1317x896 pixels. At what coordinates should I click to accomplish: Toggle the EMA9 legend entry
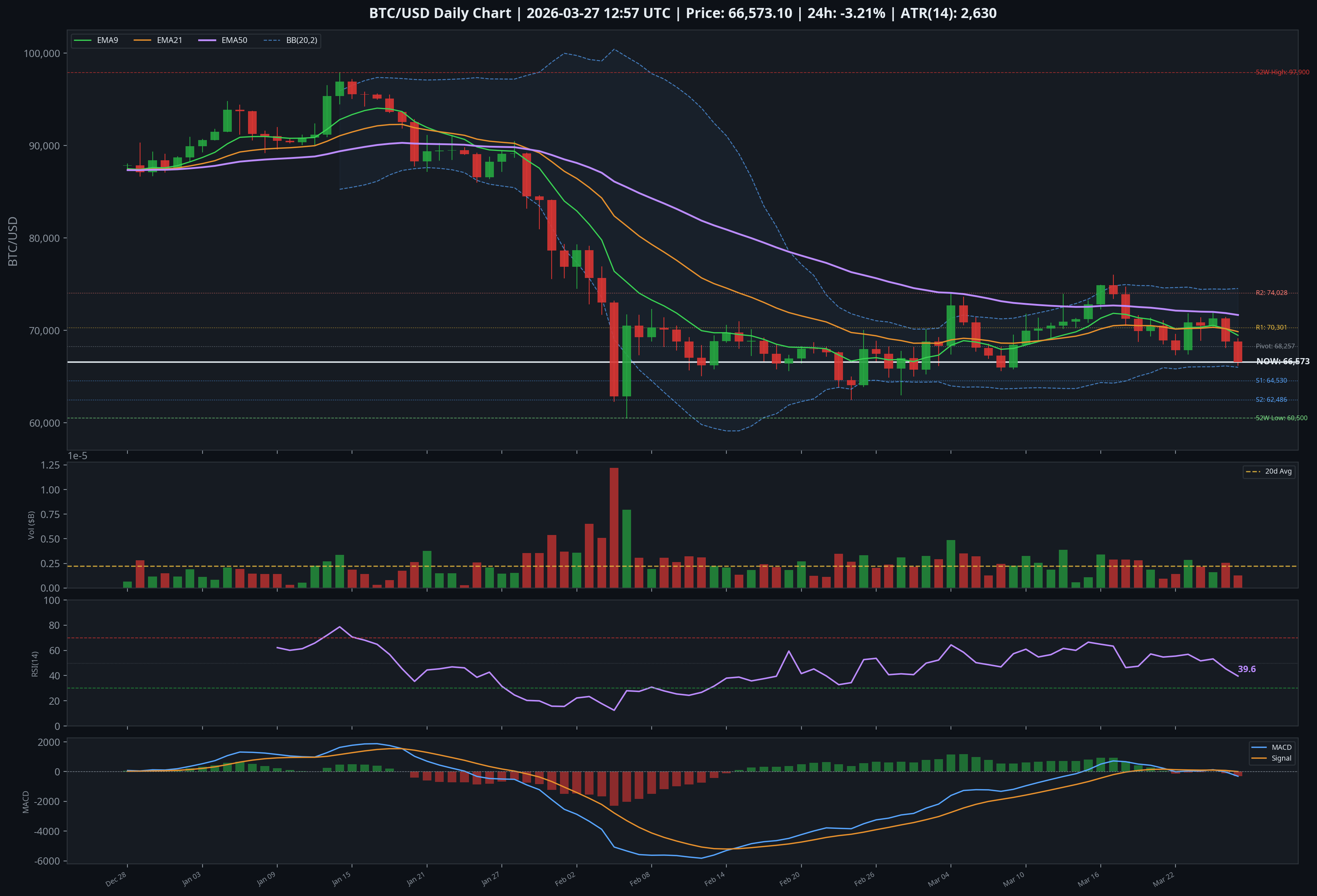[x=108, y=40]
